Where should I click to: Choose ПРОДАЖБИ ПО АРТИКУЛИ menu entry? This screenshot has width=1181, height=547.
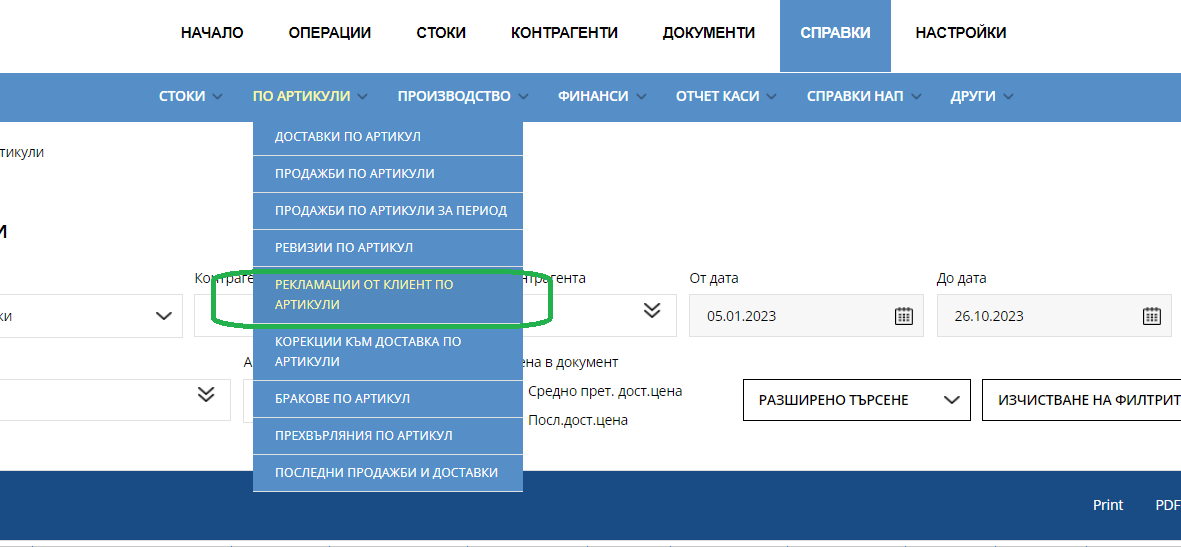(388, 174)
